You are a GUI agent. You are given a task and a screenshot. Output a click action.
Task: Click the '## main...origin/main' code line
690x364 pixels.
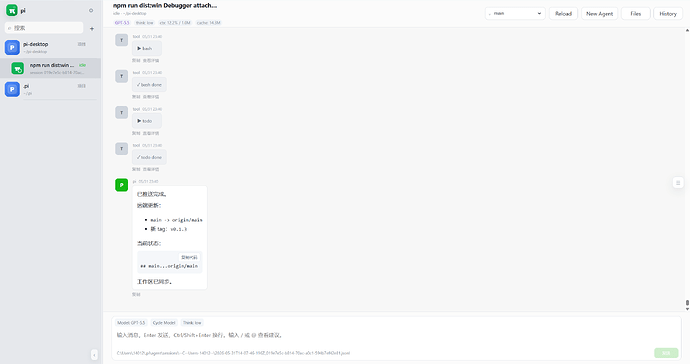pyautogui.click(x=169, y=266)
